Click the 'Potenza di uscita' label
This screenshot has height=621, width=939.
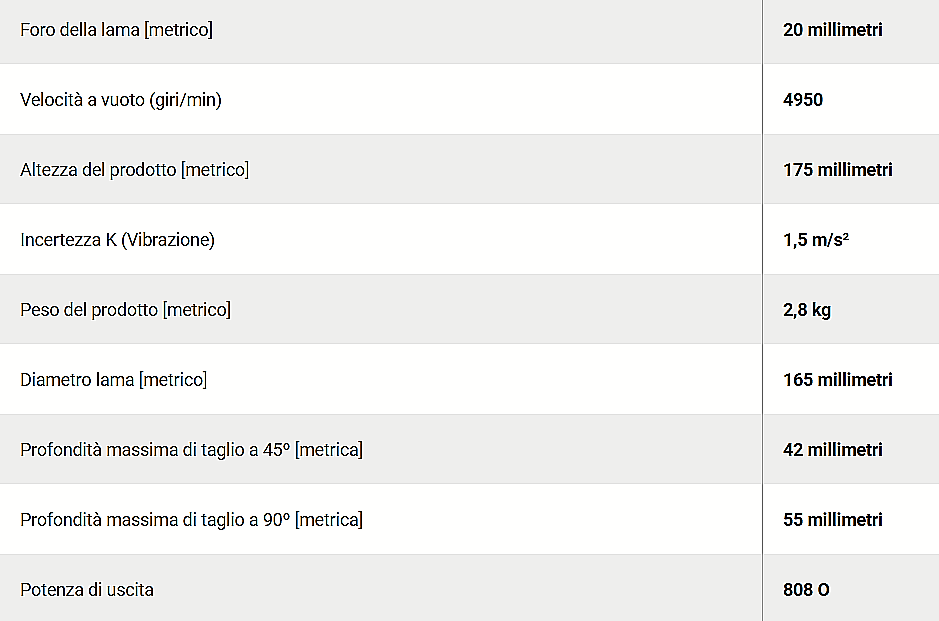click(87, 590)
